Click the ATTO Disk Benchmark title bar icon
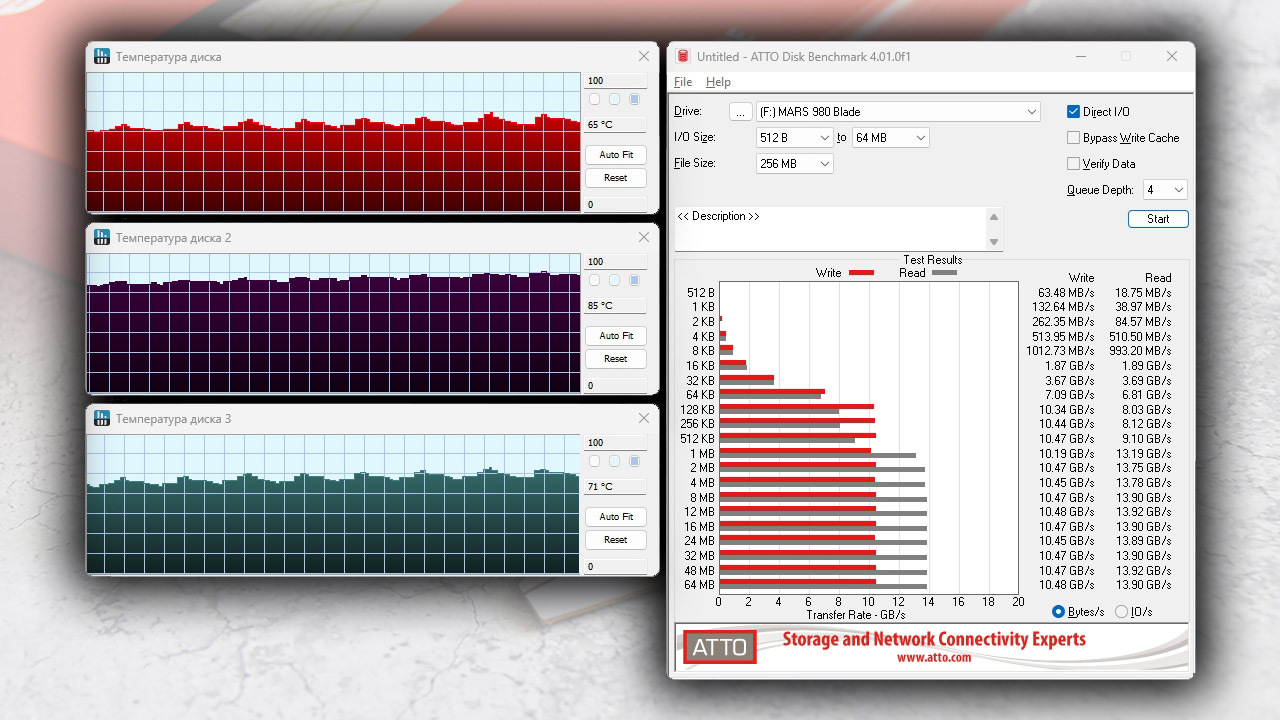This screenshot has height=720, width=1280. click(683, 57)
